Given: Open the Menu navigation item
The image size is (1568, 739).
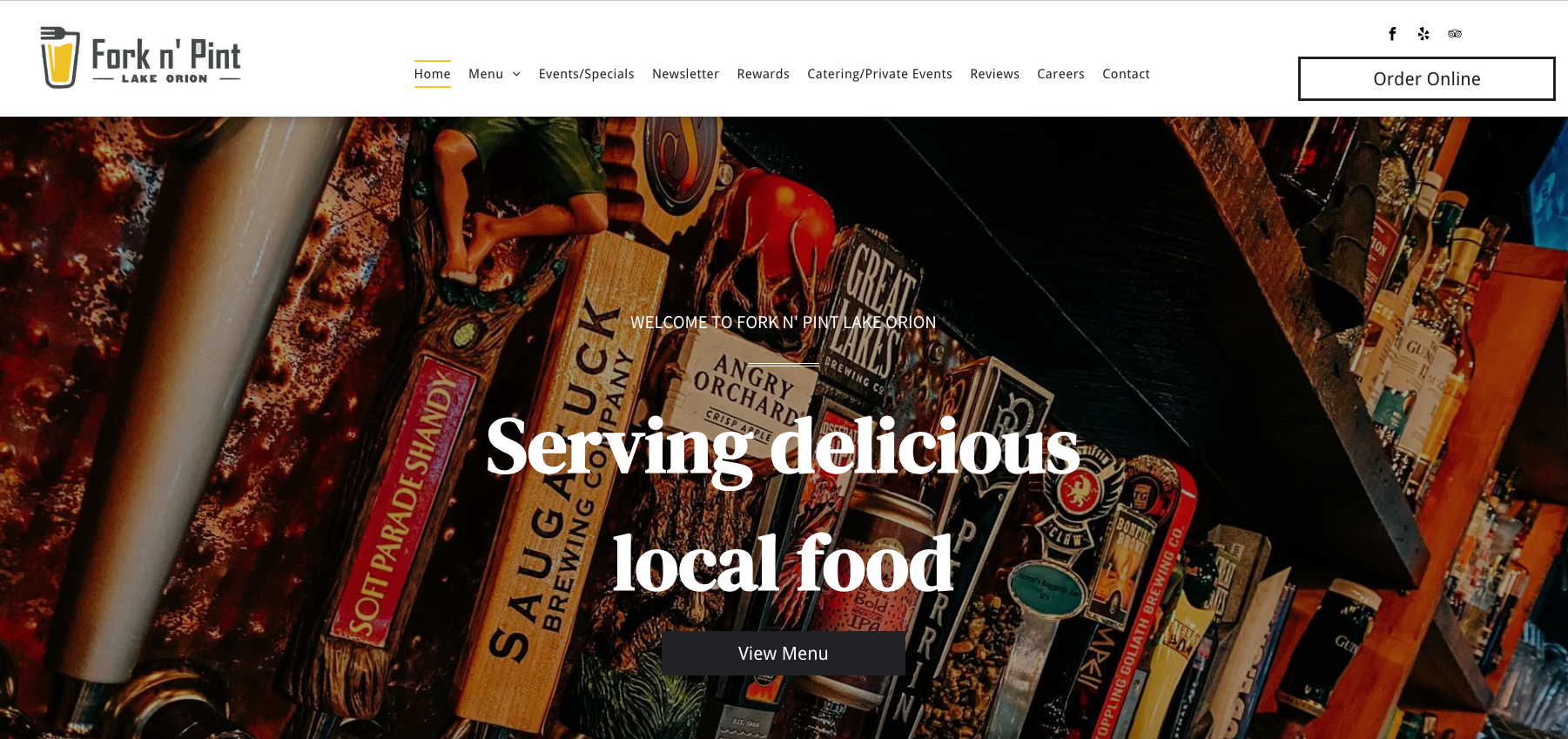Looking at the screenshot, I should [x=486, y=74].
